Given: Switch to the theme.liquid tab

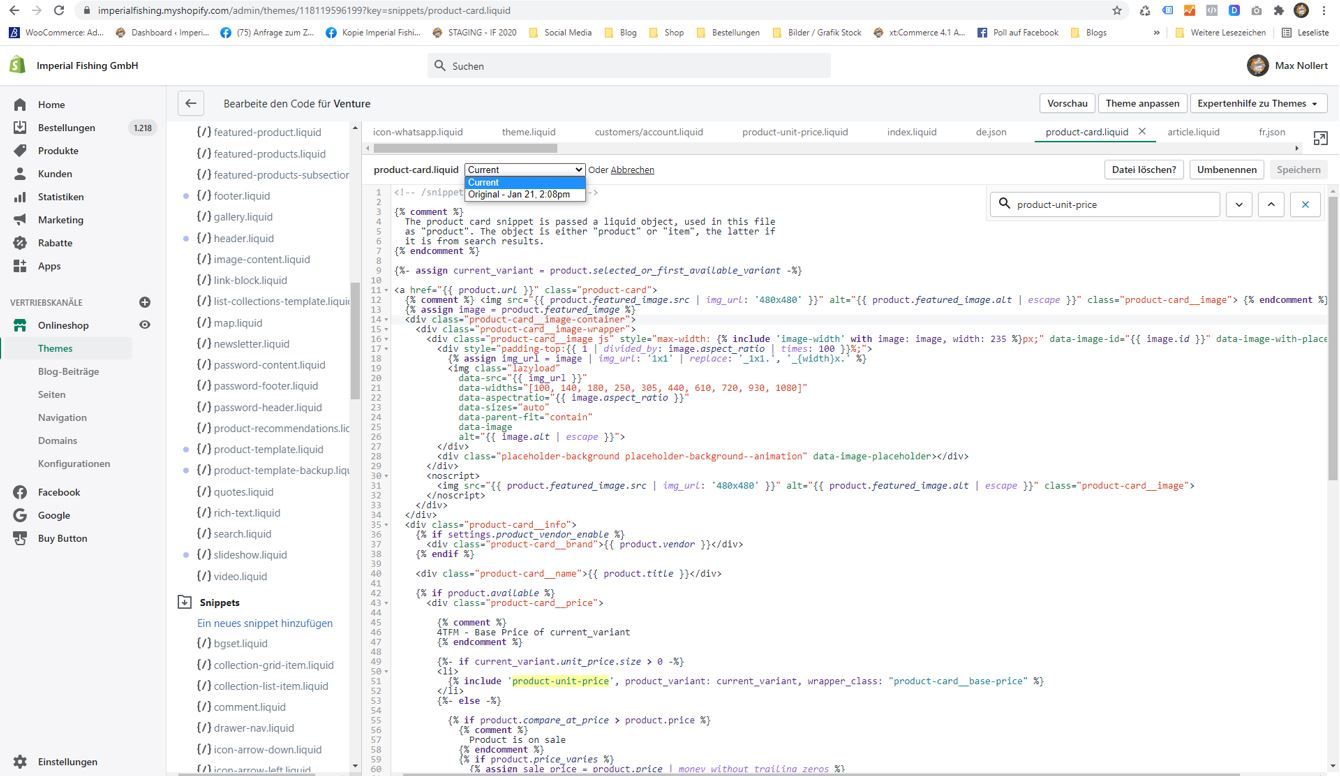Looking at the screenshot, I should pyautogui.click(x=528, y=132).
